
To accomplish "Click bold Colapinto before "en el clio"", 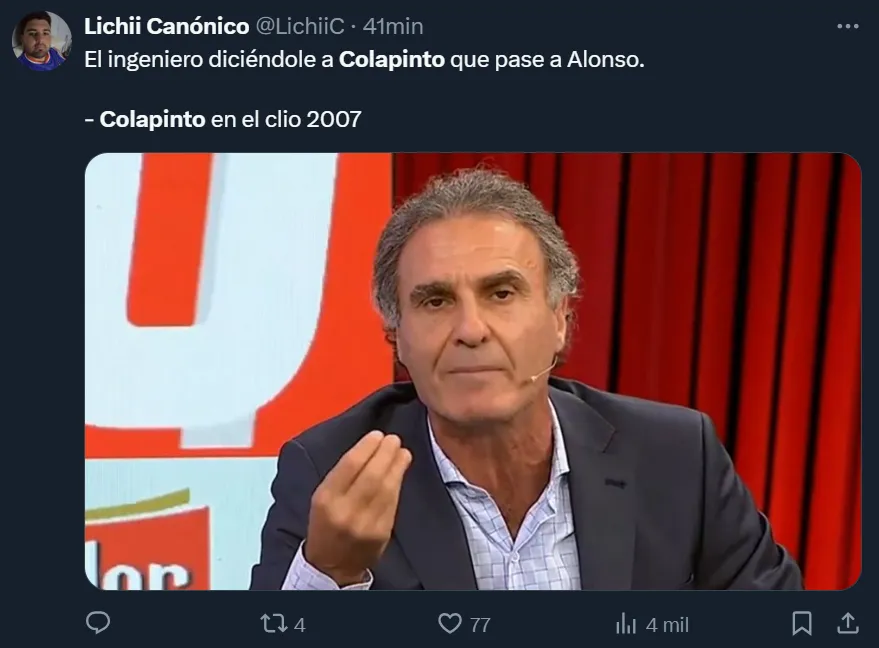I will (152, 119).
